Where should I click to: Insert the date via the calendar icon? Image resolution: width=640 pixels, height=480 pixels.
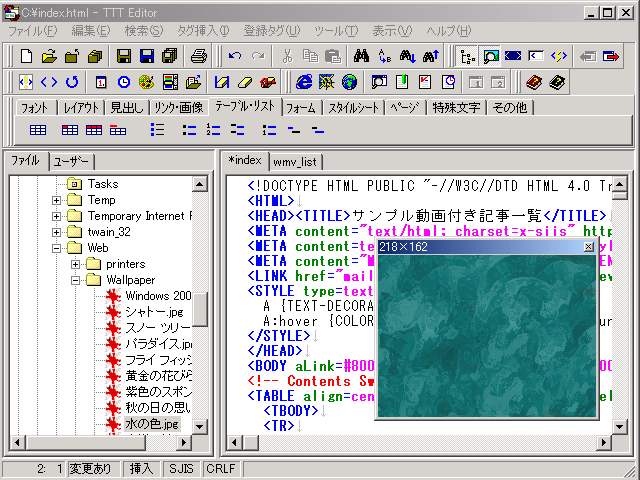click(x=101, y=82)
